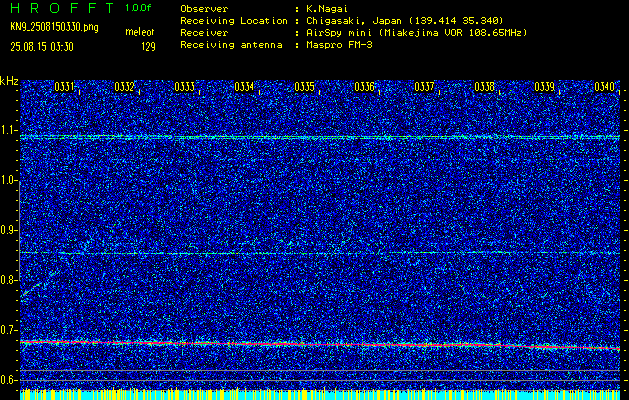Click the 1.0 kHz axis label
Image resolution: width=629 pixels, height=400 pixels.
tap(8, 180)
